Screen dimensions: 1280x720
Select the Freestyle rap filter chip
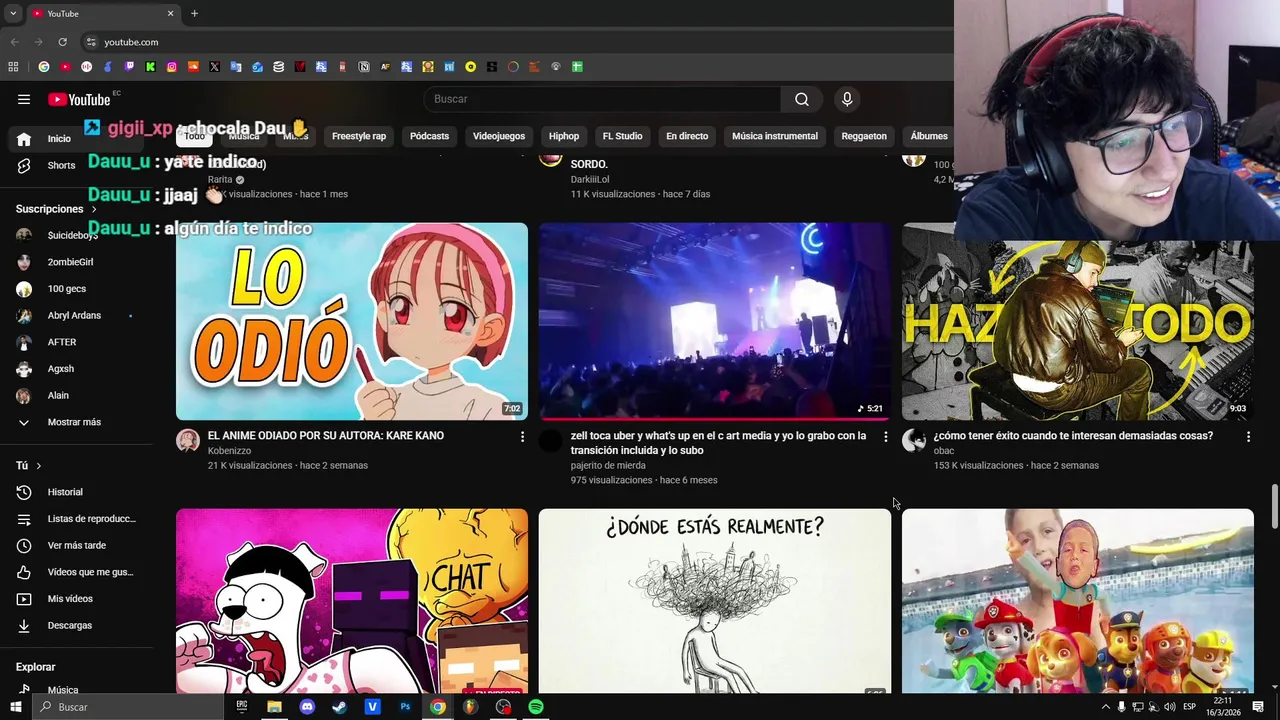coord(359,136)
